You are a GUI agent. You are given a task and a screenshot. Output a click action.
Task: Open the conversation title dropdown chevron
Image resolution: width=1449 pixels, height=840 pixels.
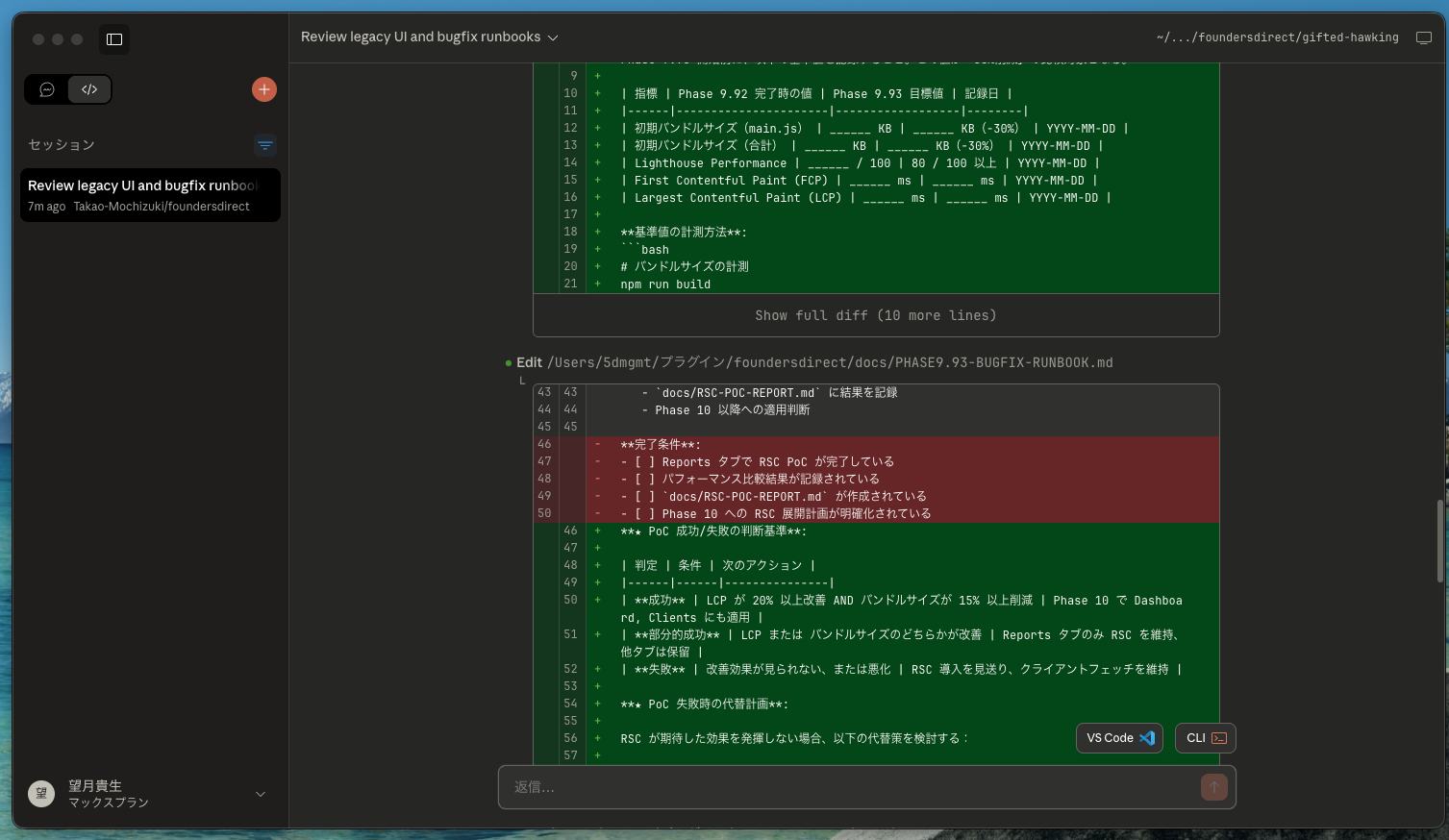coord(552,37)
